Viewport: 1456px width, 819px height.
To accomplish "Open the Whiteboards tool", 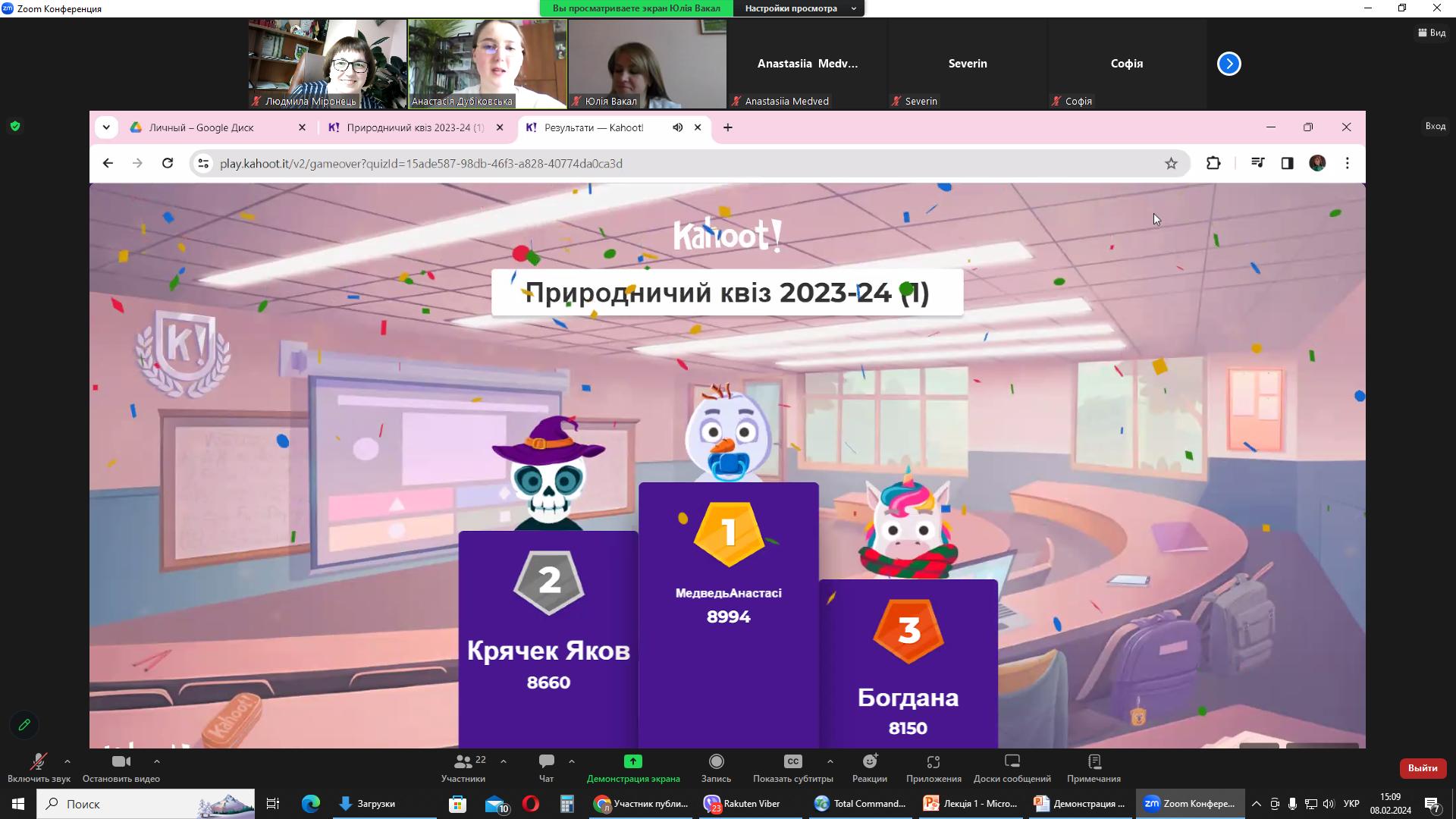I will point(1012,767).
